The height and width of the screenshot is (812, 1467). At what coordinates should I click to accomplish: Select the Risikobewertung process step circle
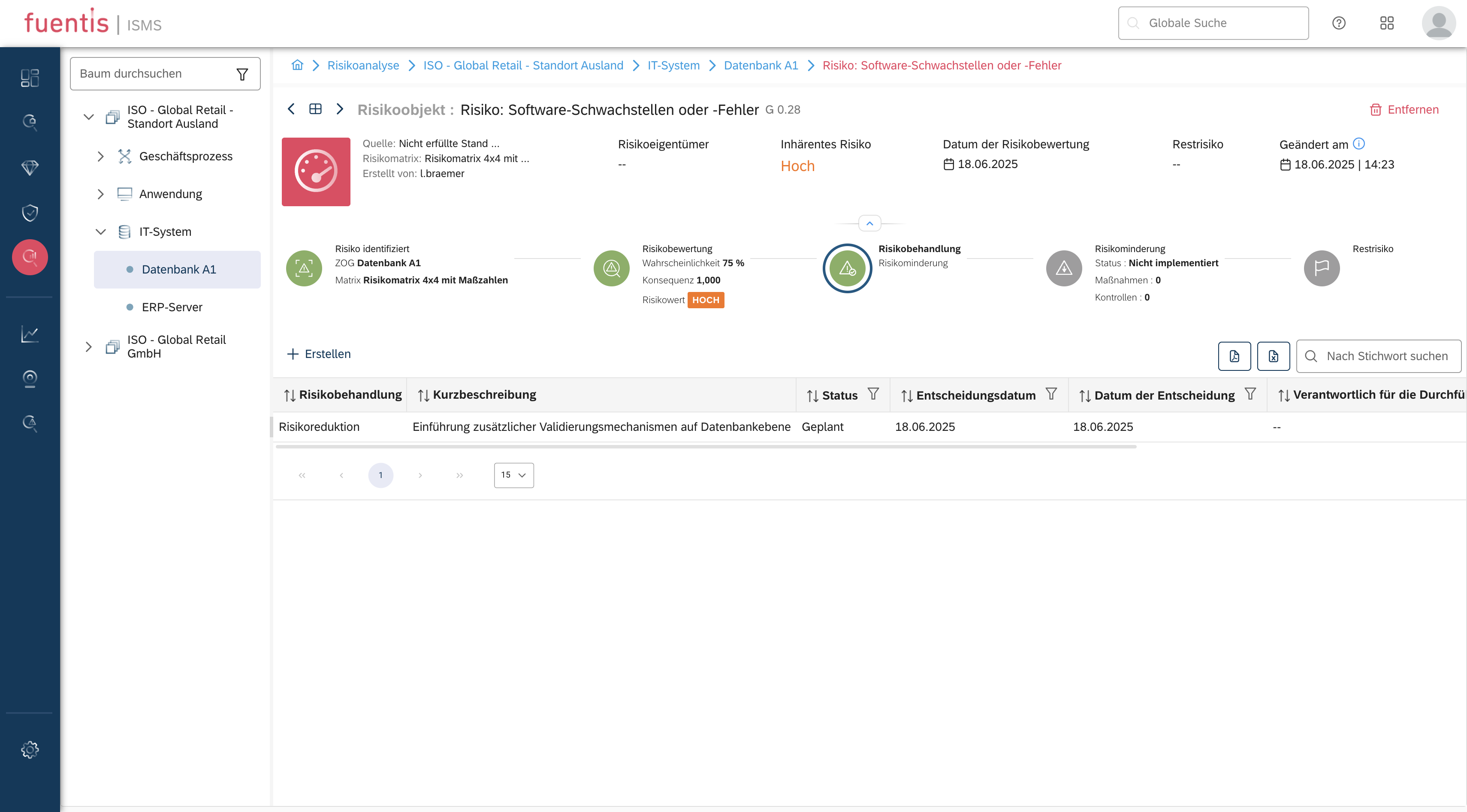611,268
